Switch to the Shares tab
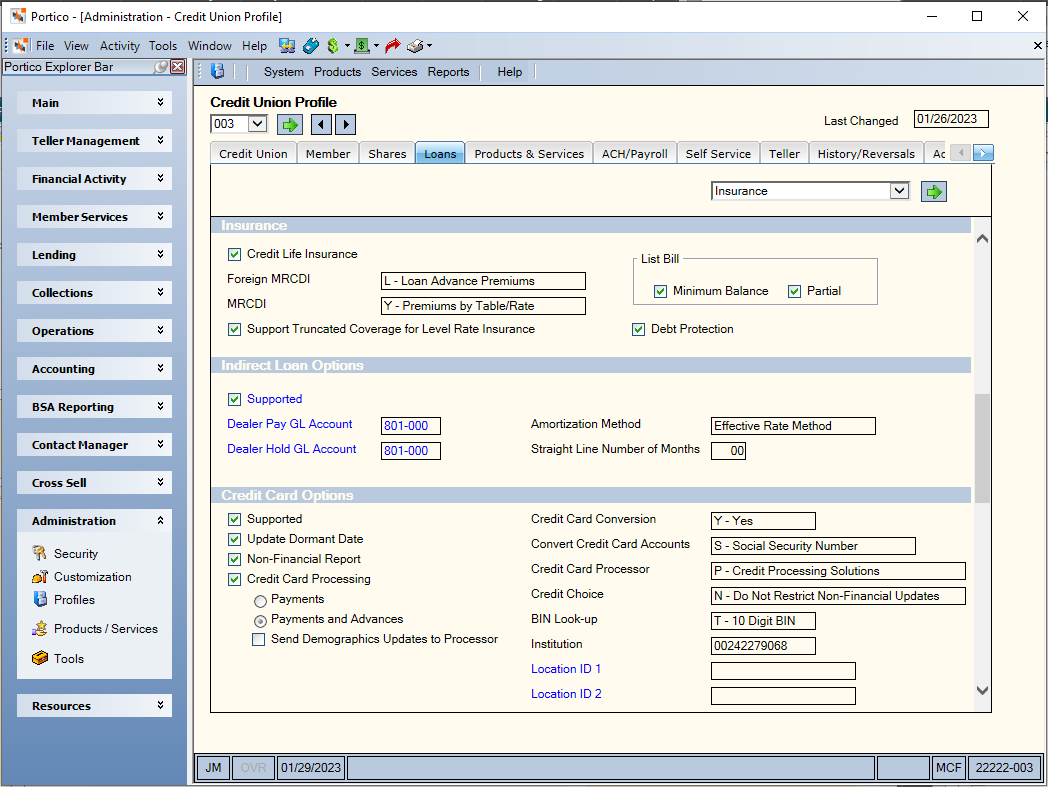1048x787 pixels. click(x=387, y=154)
